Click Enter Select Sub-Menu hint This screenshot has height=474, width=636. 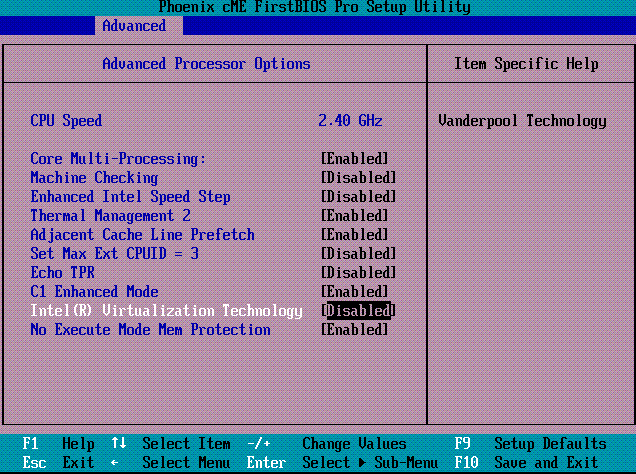pyautogui.click(x=342, y=463)
